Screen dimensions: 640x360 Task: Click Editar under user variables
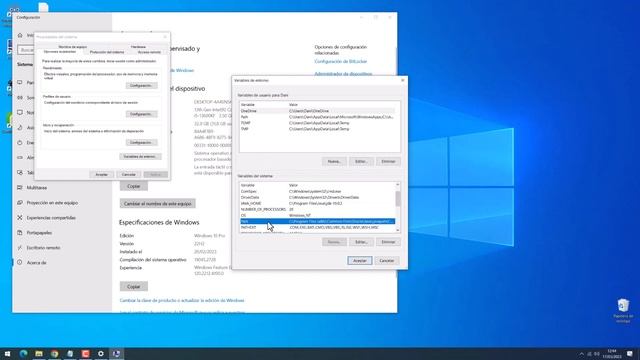tap(361, 162)
